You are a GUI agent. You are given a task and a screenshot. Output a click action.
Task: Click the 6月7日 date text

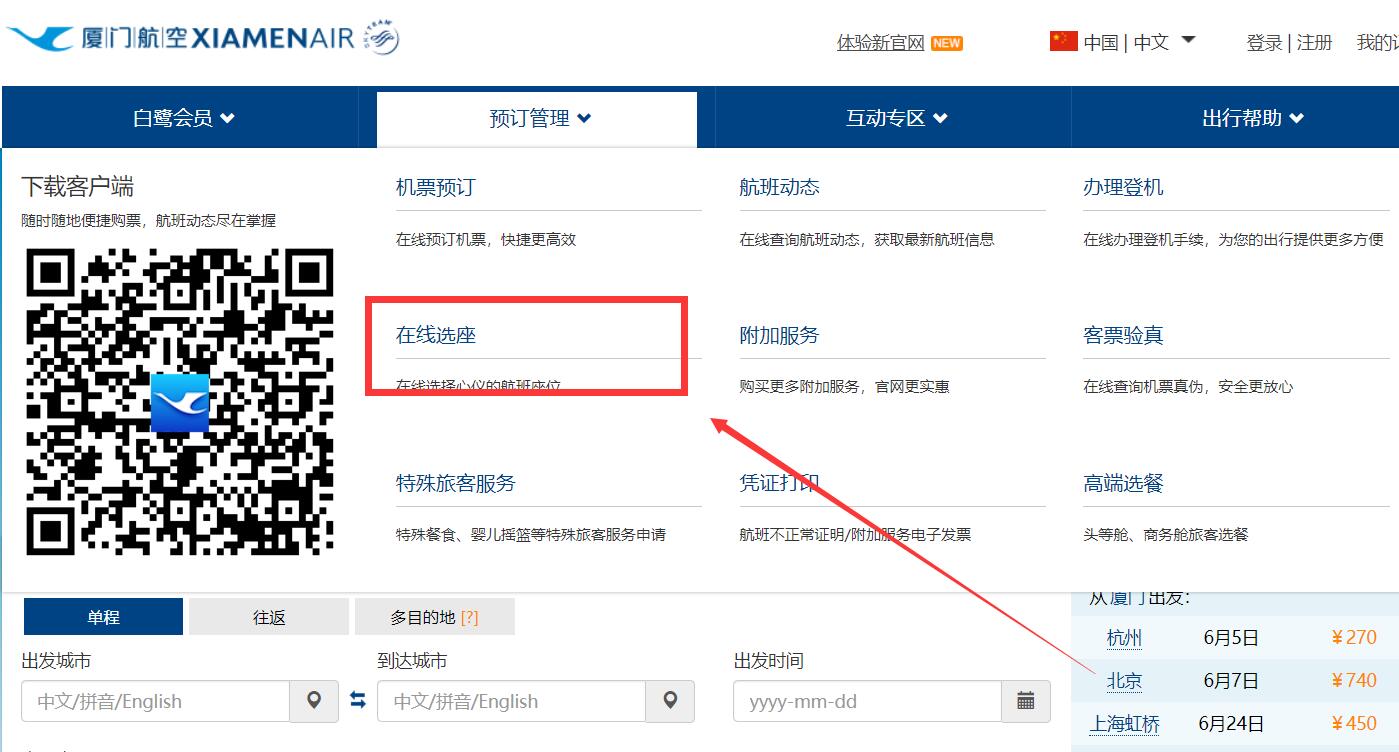coord(1231,681)
